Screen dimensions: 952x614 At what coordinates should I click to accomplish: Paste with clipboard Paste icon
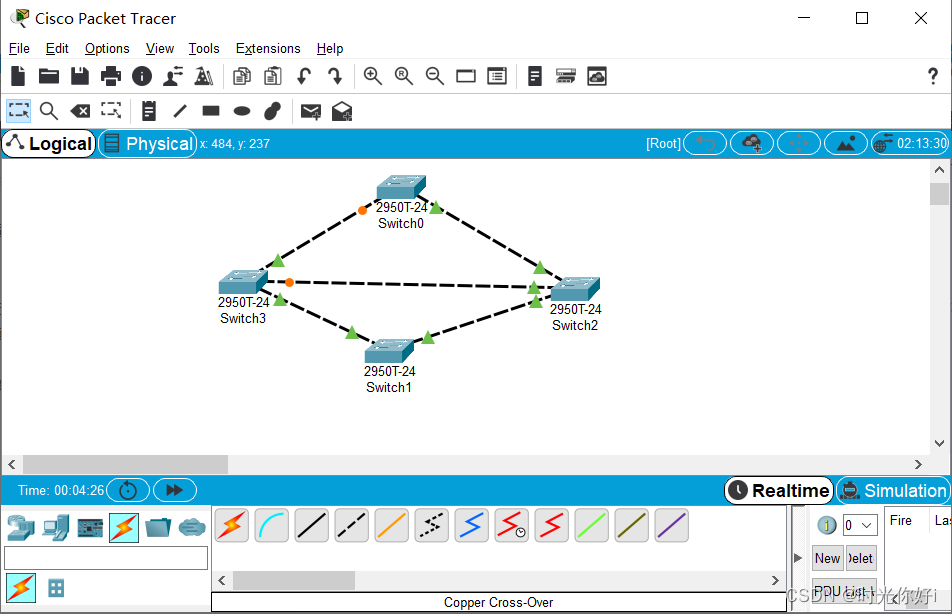click(x=273, y=77)
